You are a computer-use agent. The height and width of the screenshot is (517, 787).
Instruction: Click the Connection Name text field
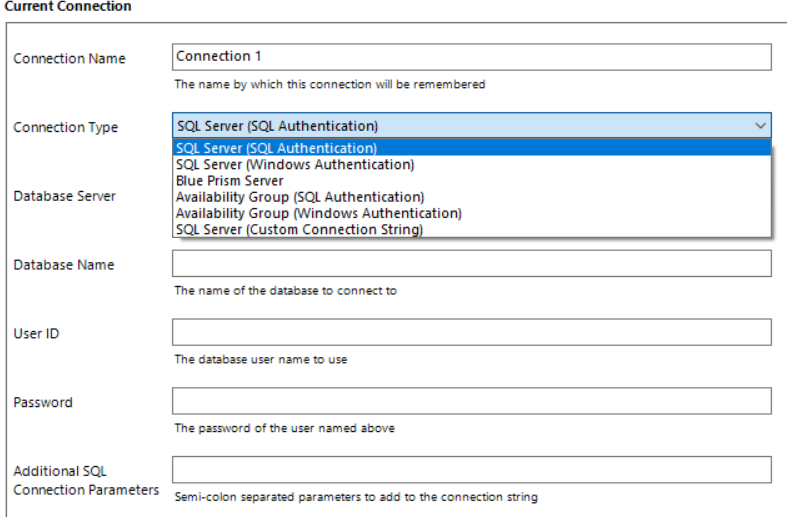click(472, 57)
